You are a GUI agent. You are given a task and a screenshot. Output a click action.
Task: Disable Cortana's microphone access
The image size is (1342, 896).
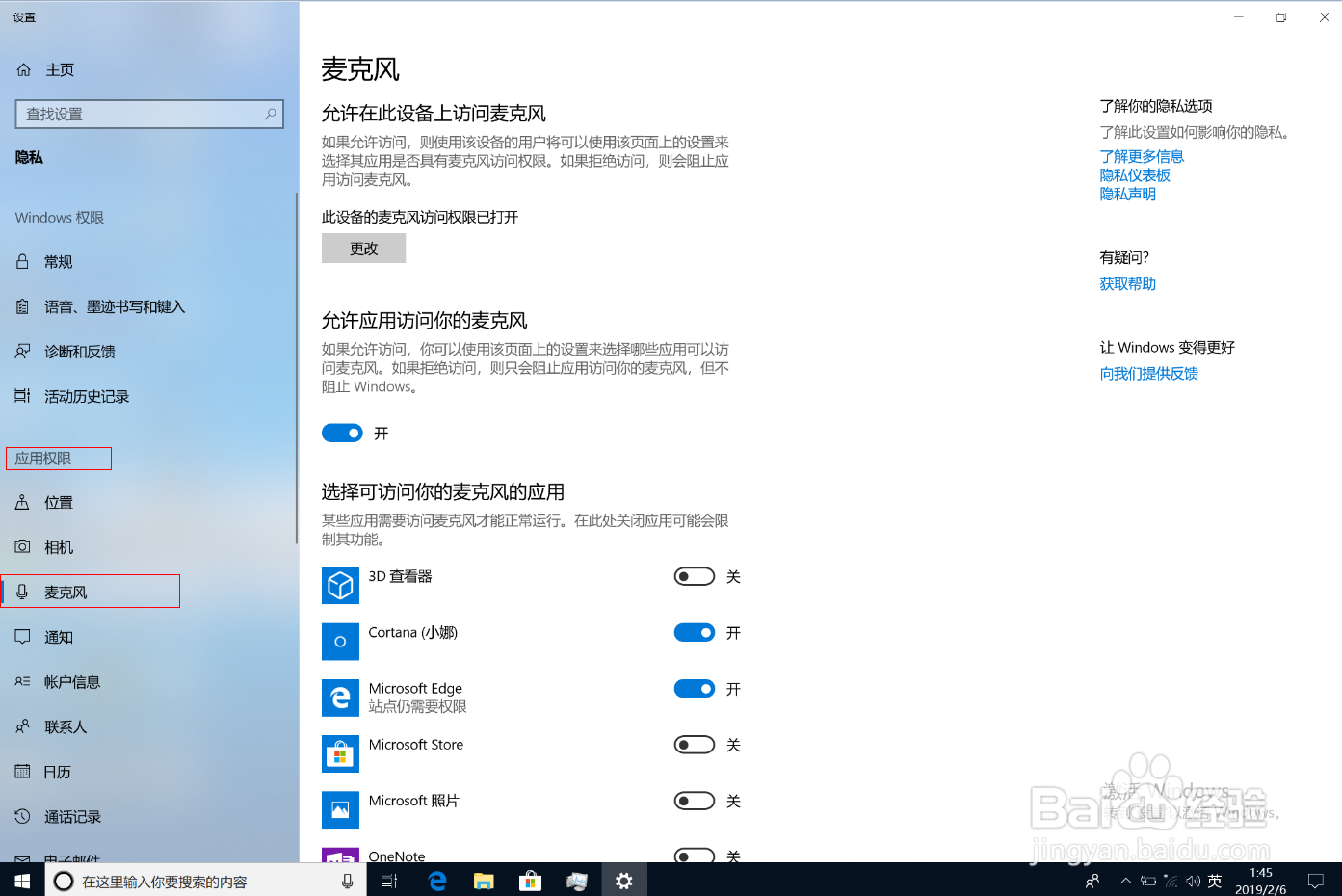(x=694, y=632)
